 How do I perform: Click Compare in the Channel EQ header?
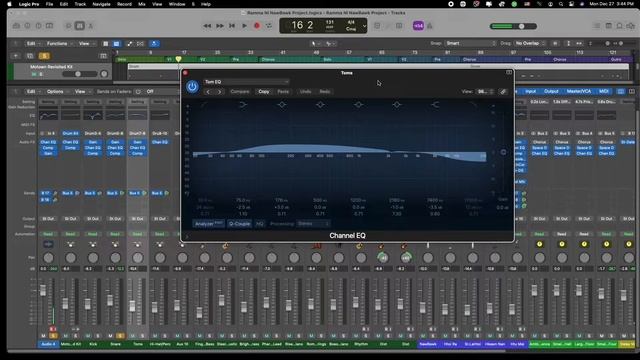(240, 92)
